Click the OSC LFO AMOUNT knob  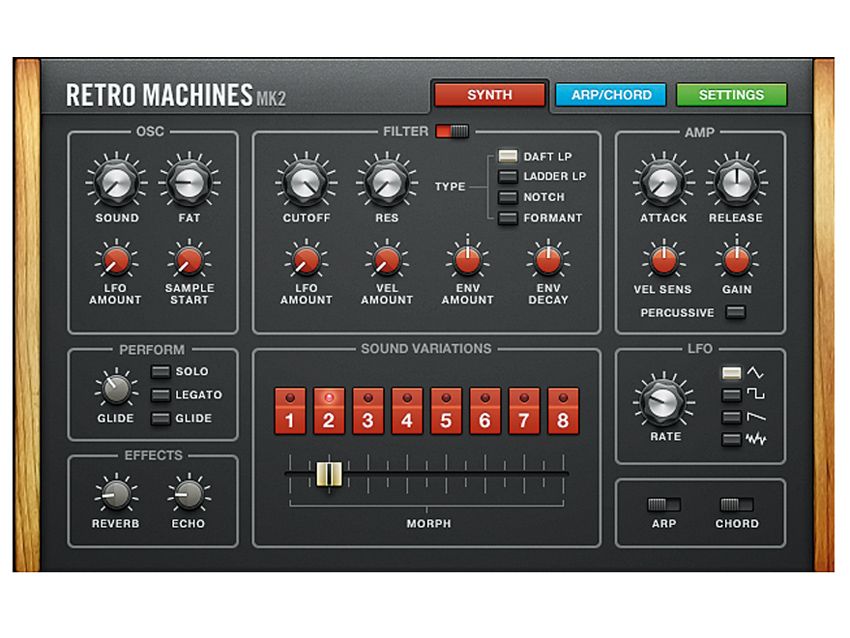116,261
